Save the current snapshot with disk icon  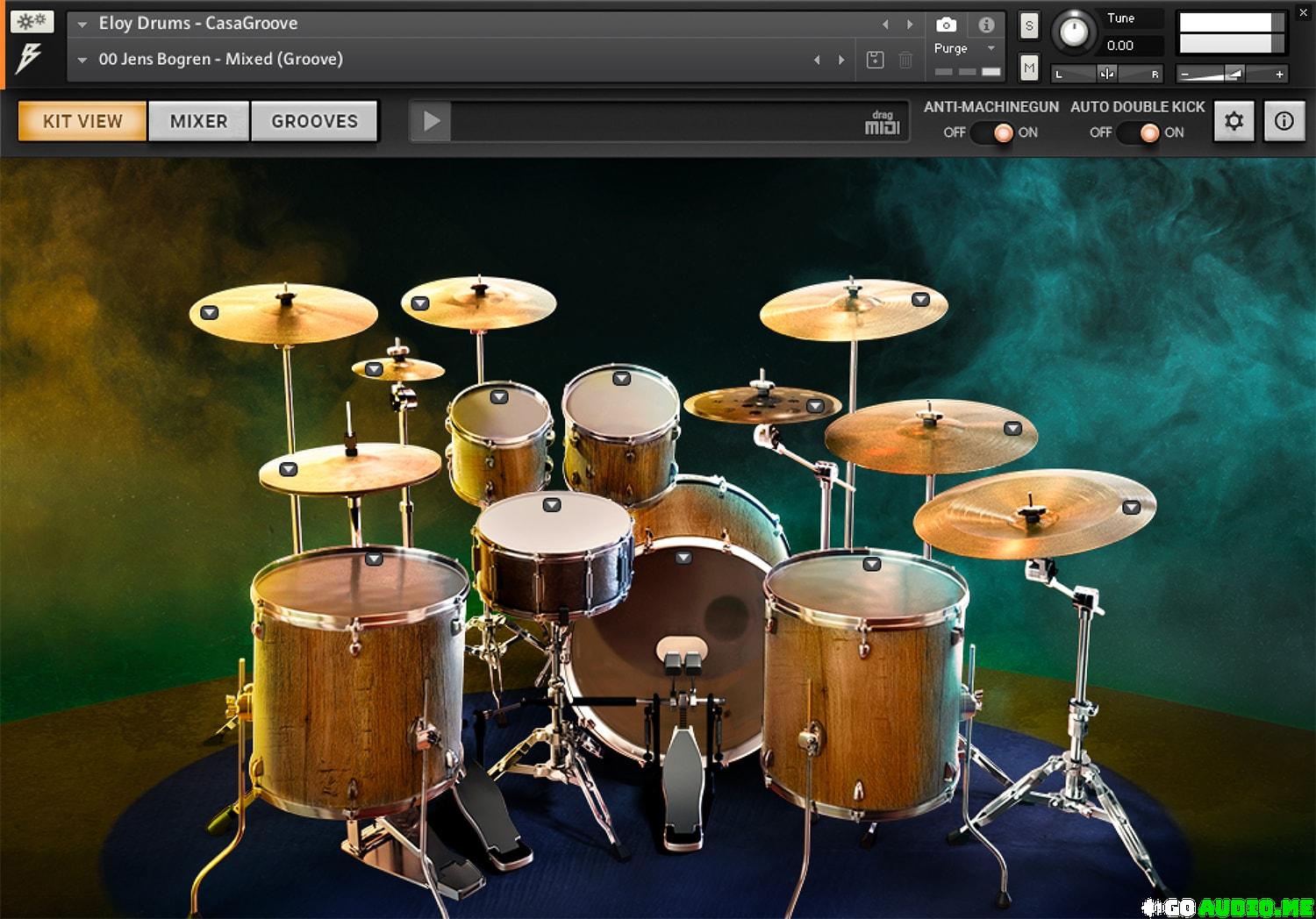pos(875,60)
